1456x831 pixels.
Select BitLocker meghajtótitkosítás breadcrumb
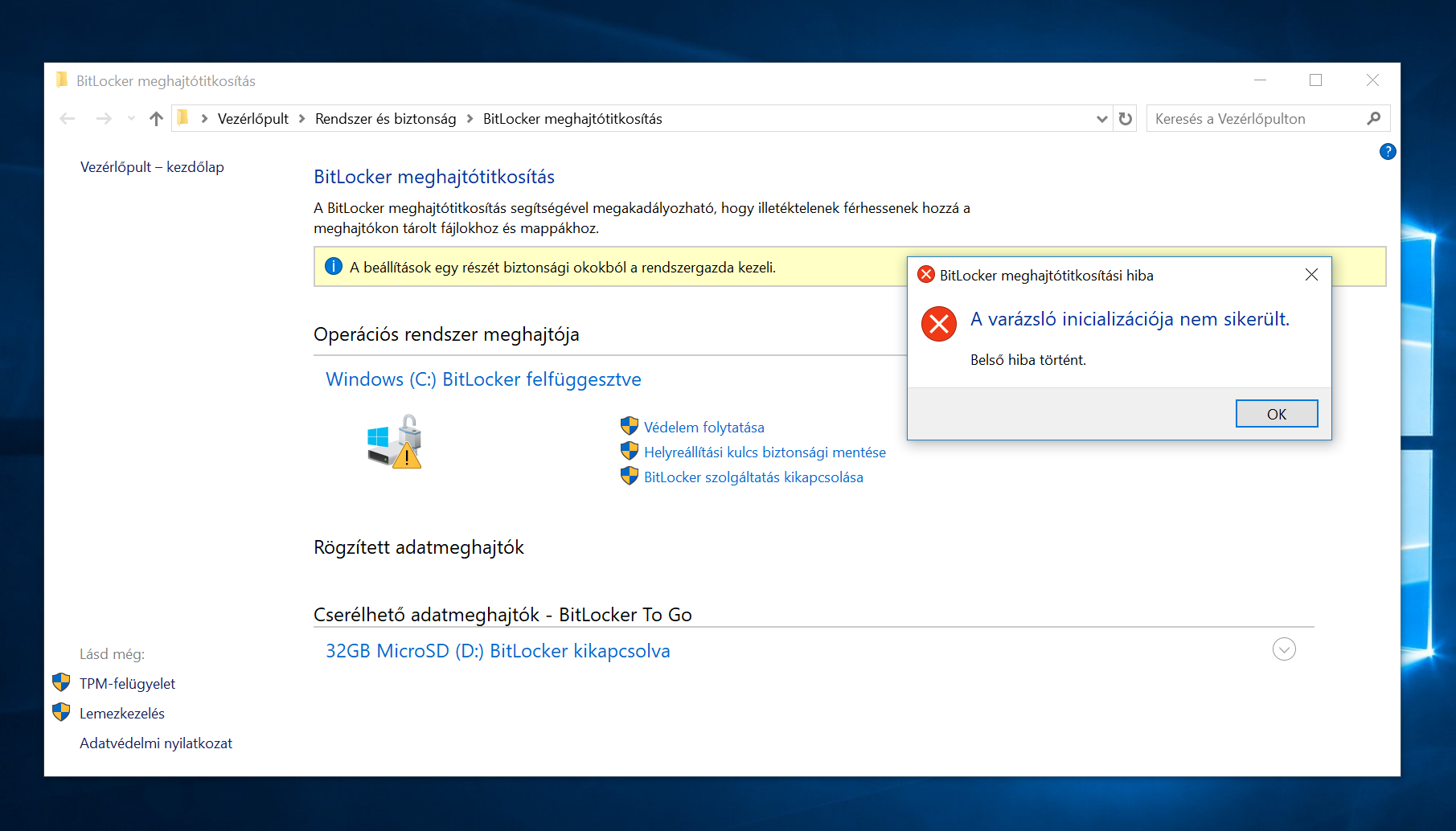(572, 119)
